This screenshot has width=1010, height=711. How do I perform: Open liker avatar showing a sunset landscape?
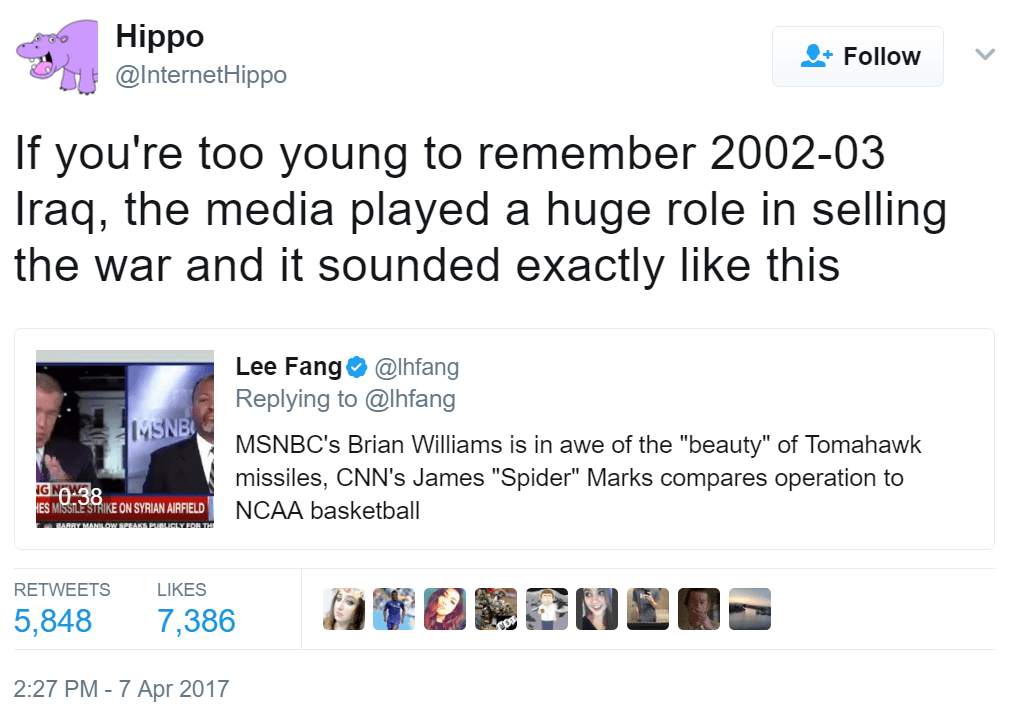[750, 609]
